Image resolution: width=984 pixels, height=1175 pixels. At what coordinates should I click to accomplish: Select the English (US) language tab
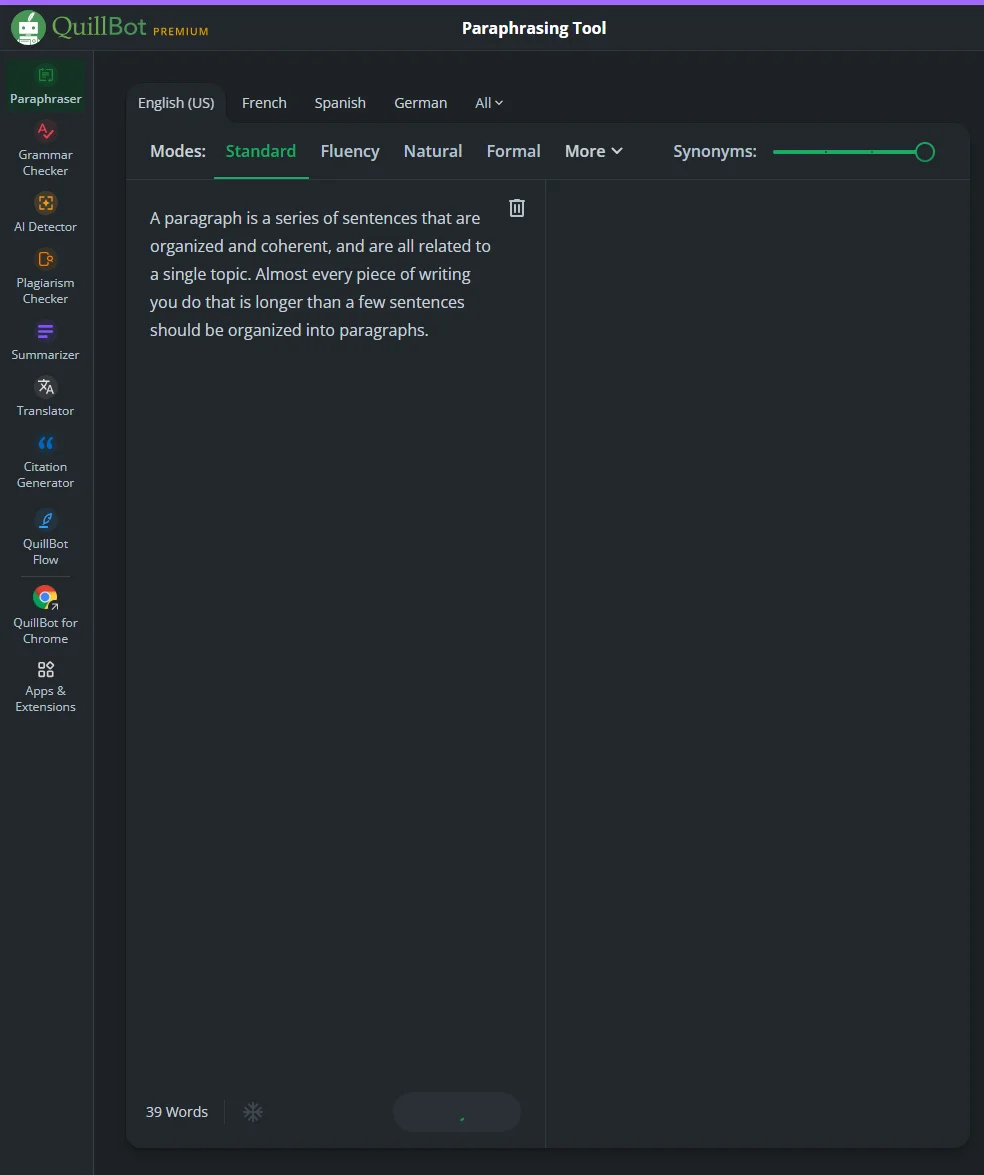tap(176, 103)
